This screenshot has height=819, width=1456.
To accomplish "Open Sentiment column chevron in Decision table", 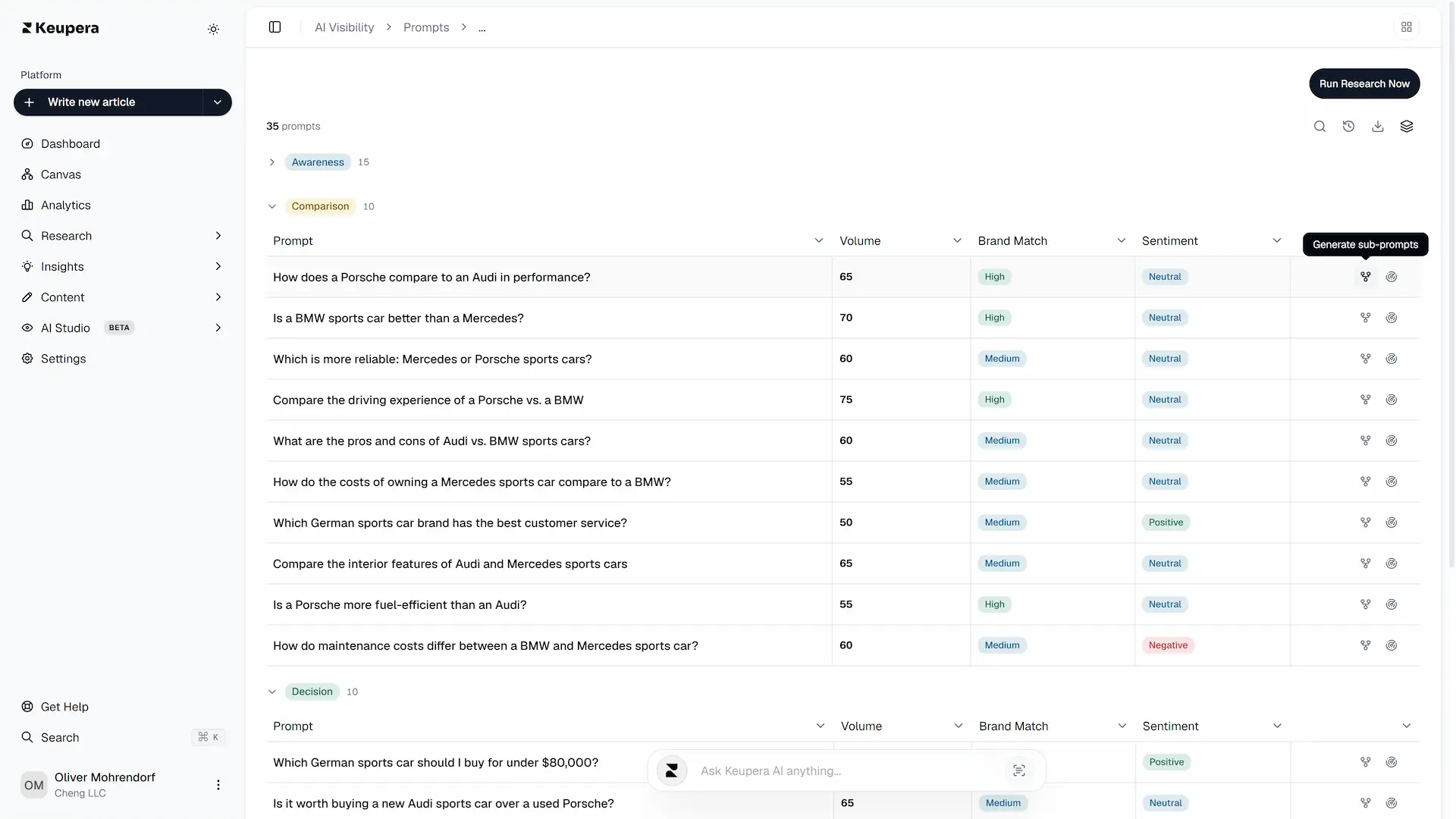I will (x=1277, y=726).
